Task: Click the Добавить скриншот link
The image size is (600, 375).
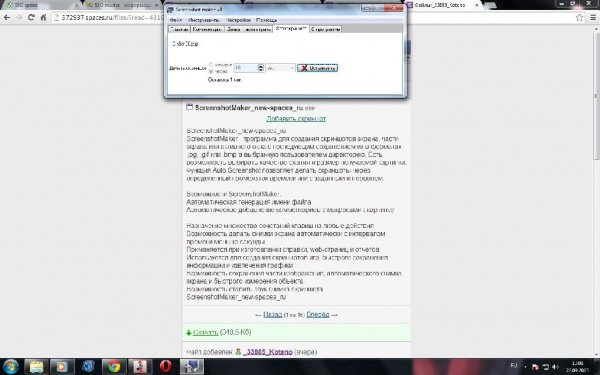Action: click(x=296, y=119)
